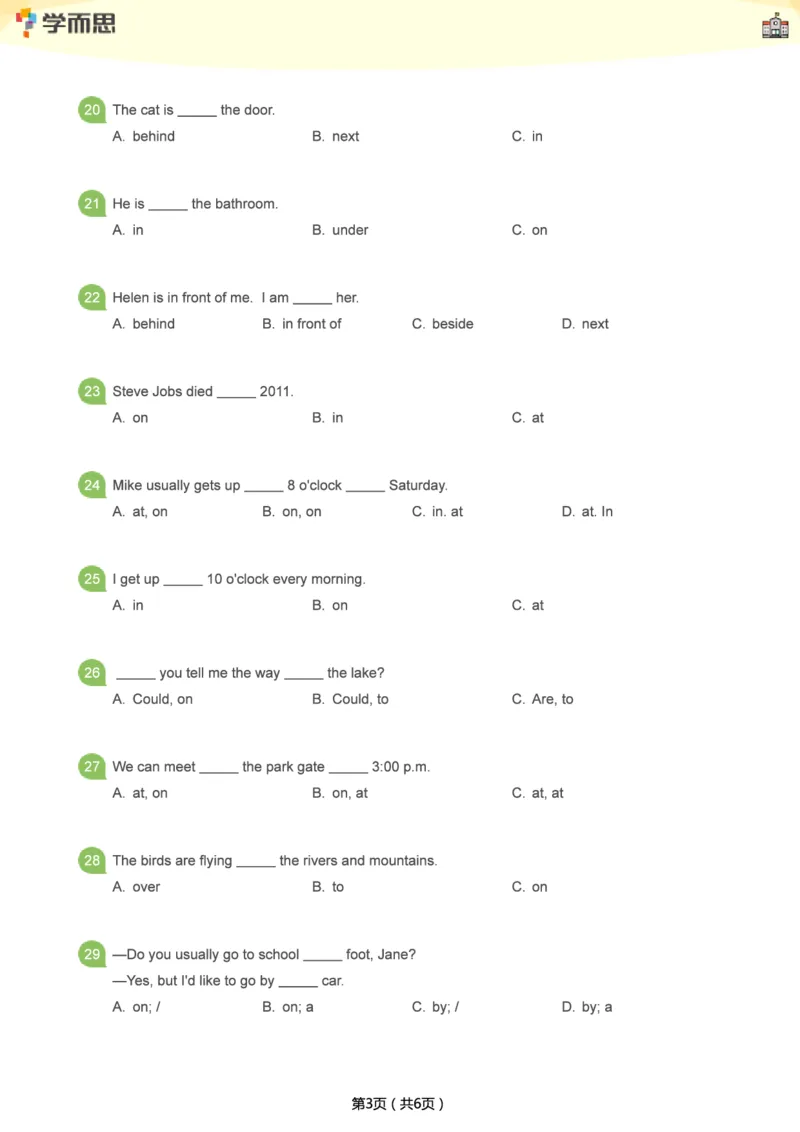800x1132 pixels.
Task: Click question number 24 badge
Action: point(92,485)
